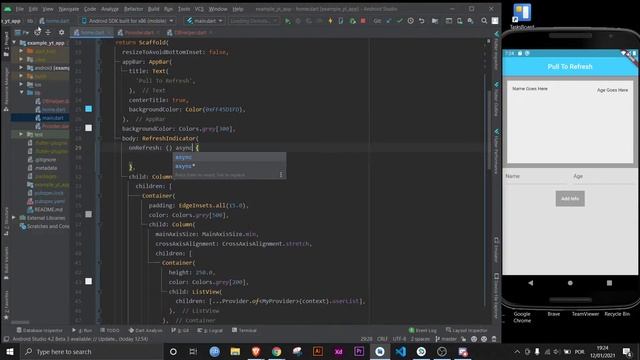Expand the test folder arrow
The image size is (640, 360).
21,134
